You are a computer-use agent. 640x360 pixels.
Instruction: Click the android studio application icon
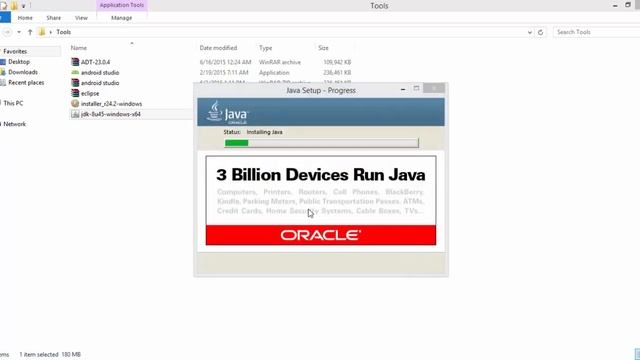[75, 72]
